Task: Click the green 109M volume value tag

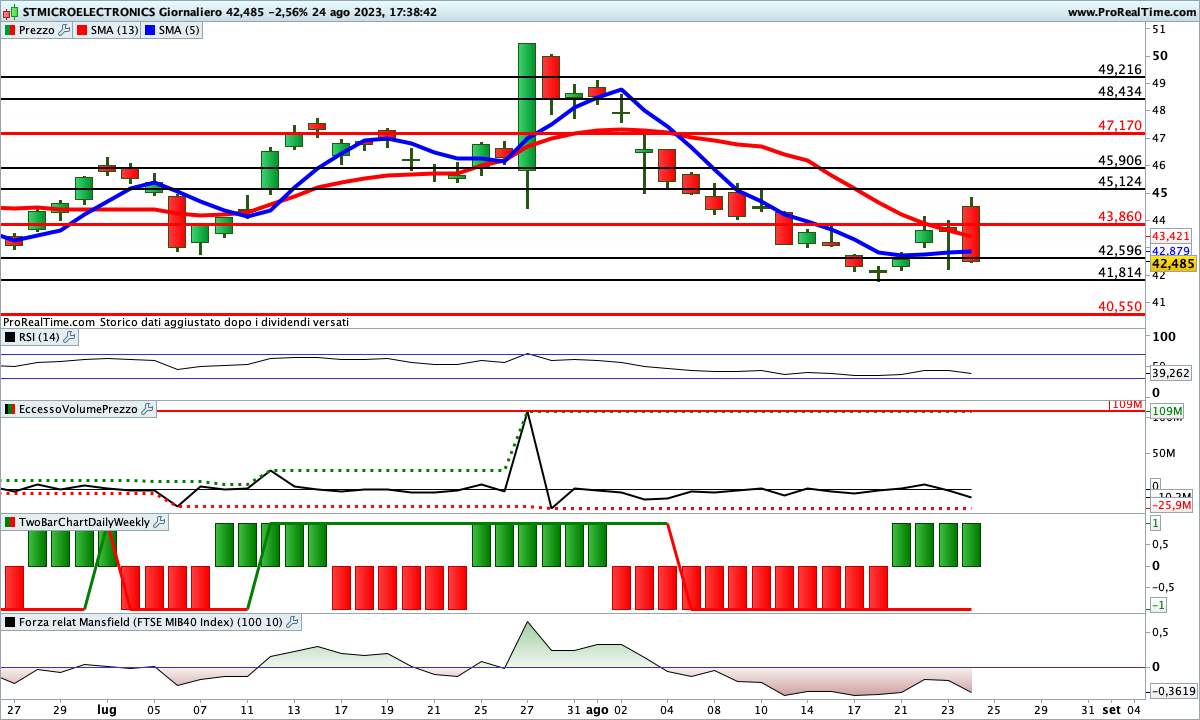Action: [x=1168, y=412]
